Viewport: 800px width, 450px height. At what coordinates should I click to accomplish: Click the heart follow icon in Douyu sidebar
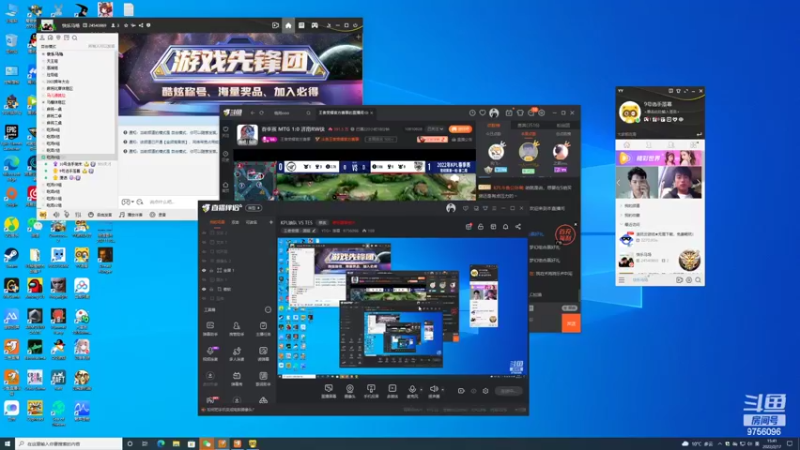tap(226, 130)
